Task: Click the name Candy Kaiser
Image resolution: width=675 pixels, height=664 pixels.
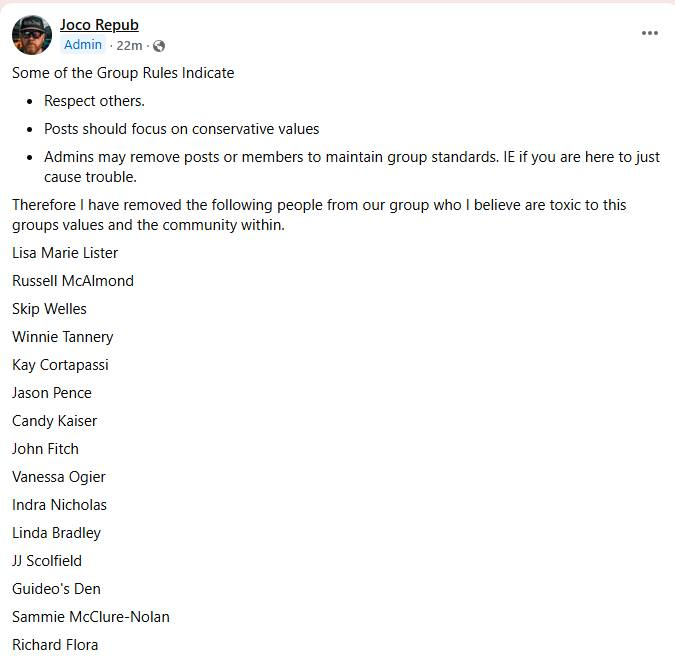Action: (x=55, y=421)
